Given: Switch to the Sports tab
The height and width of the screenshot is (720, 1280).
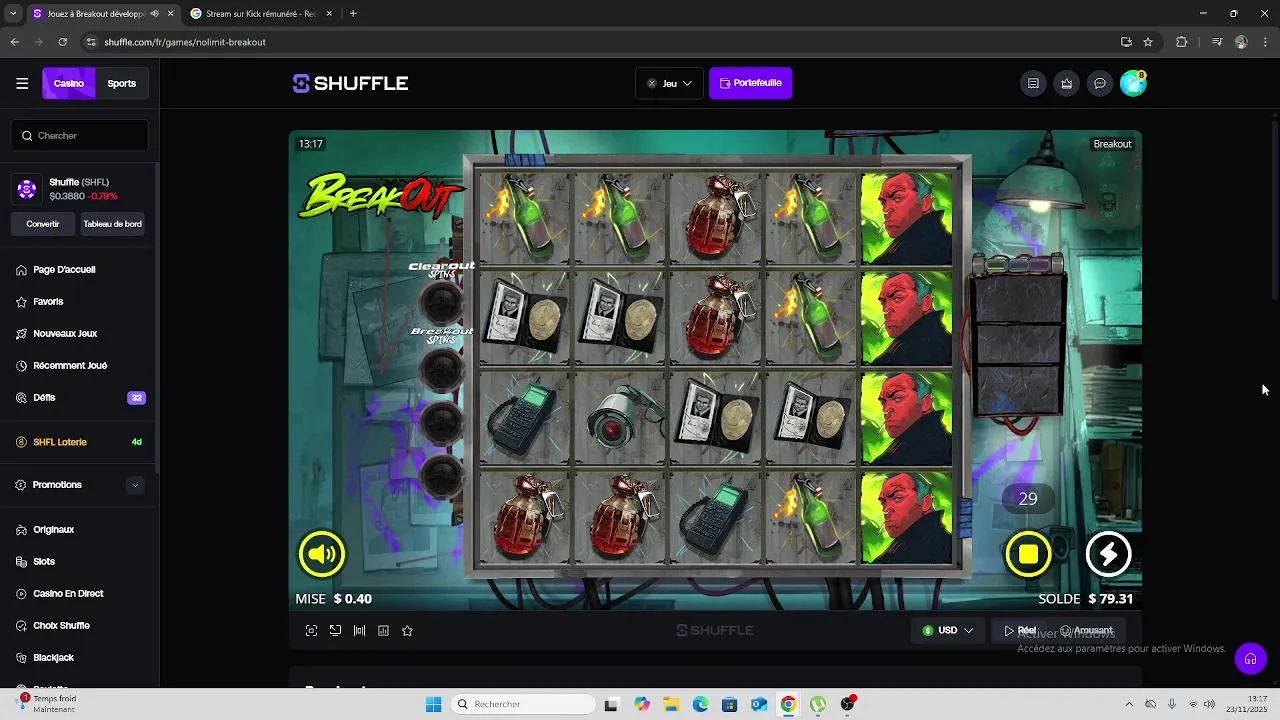Looking at the screenshot, I should (x=122, y=84).
